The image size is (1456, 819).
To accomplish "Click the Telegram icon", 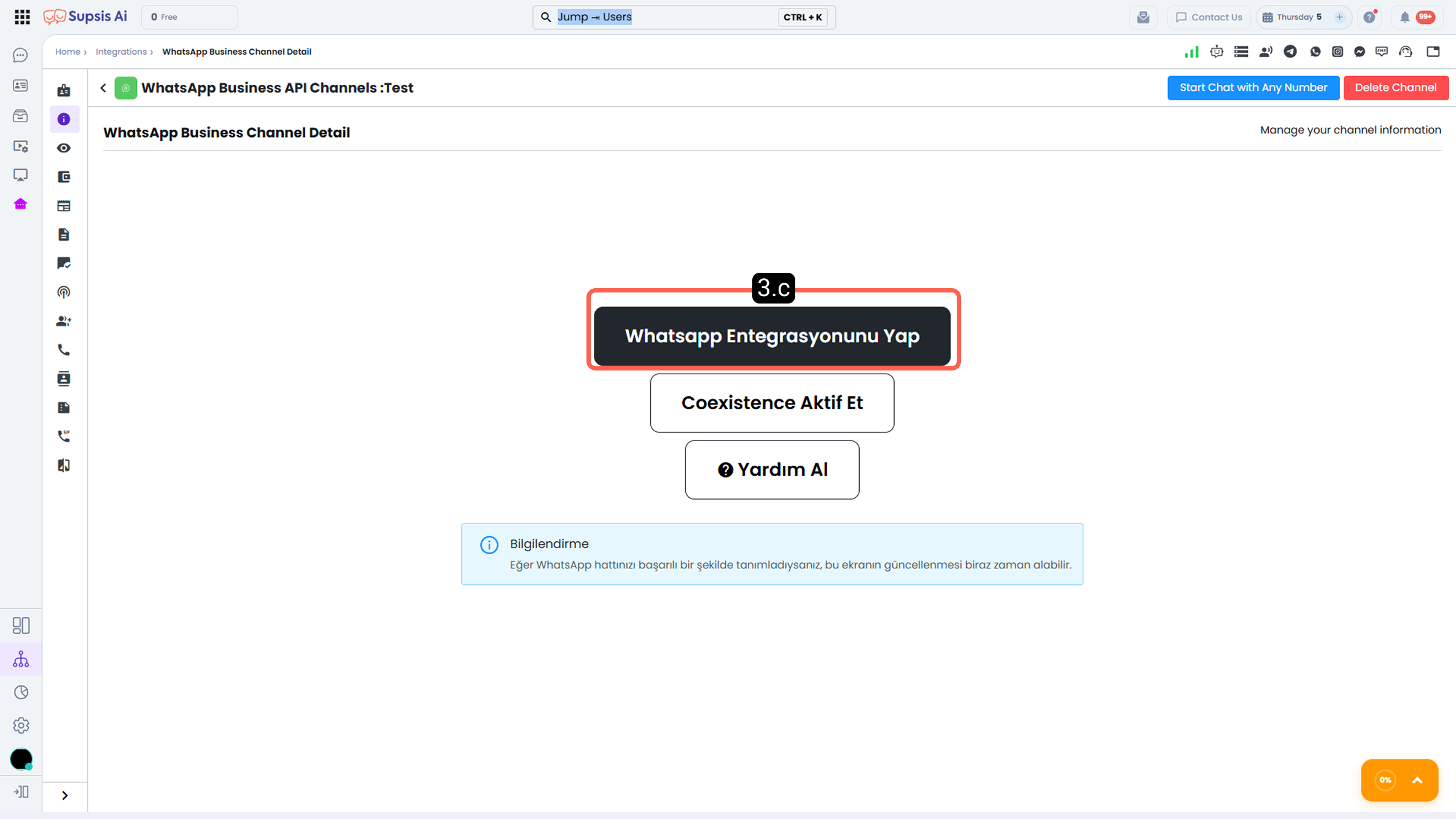I will (x=1290, y=52).
